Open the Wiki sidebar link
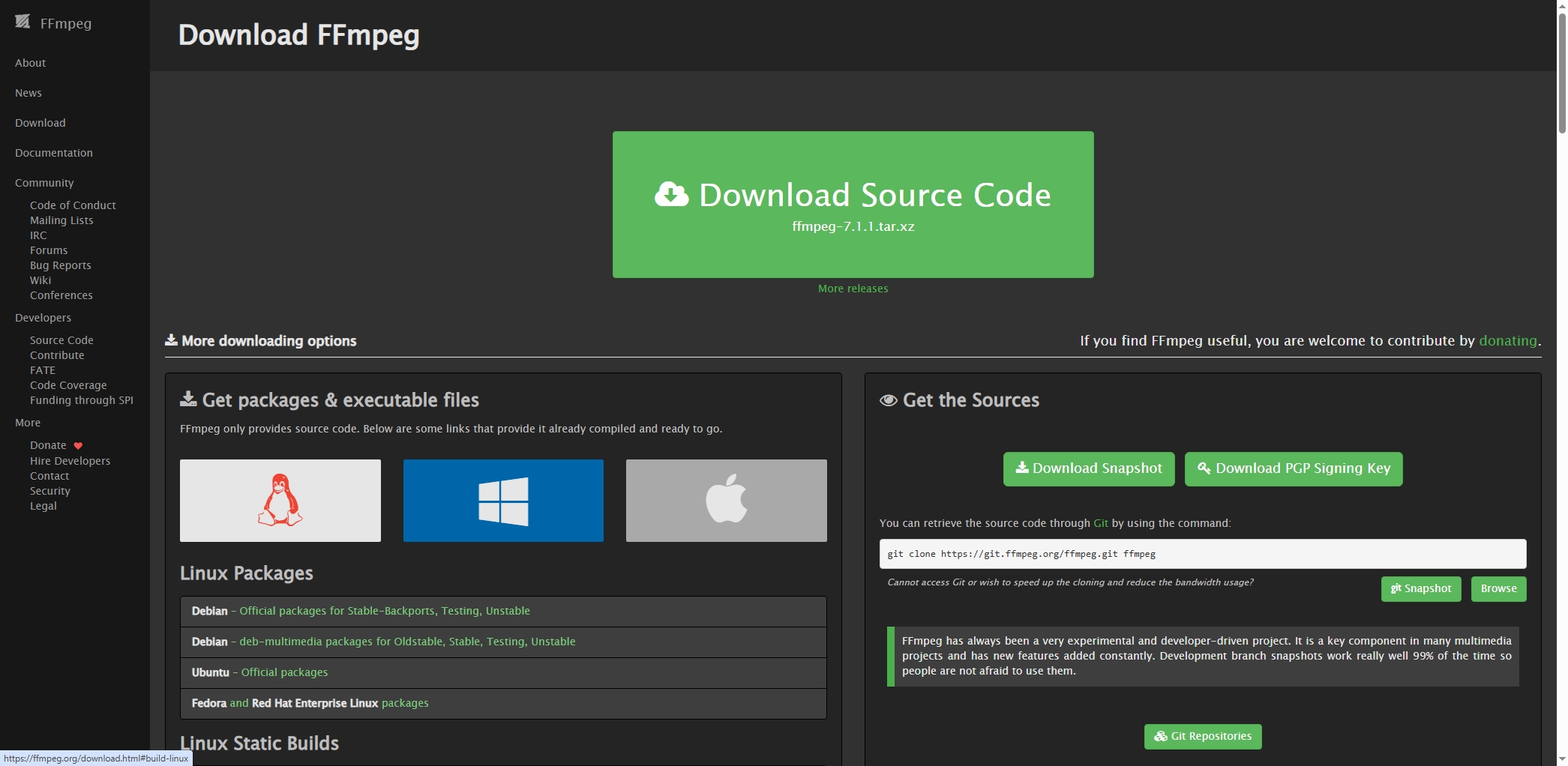This screenshot has height=766, width=1568. (x=40, y=280)
